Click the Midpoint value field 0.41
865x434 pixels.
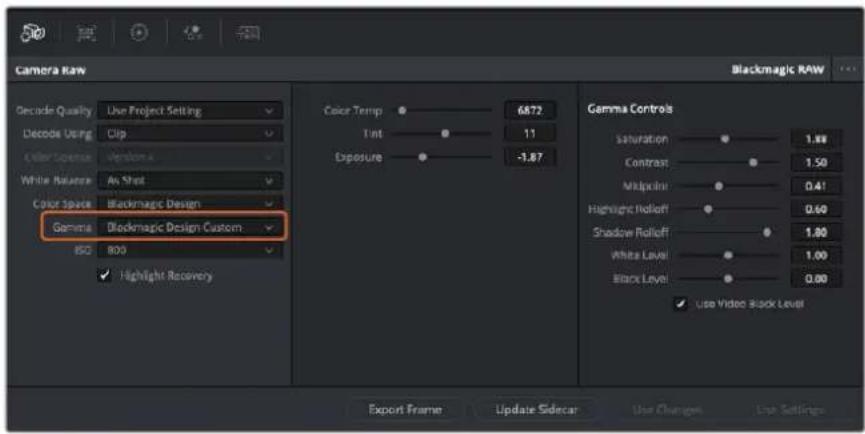coord(816,186)
